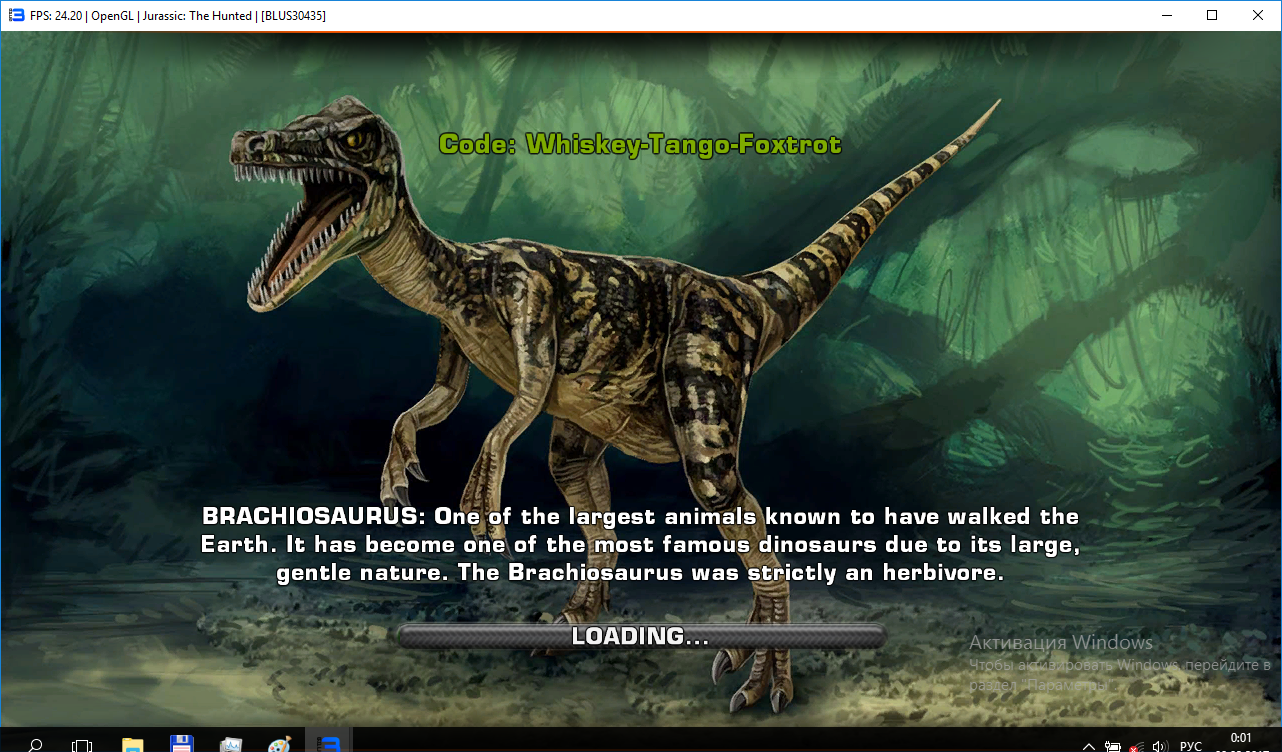Open the disconnected network tray icon
1282x752 pixels.
coord(1137,745)
